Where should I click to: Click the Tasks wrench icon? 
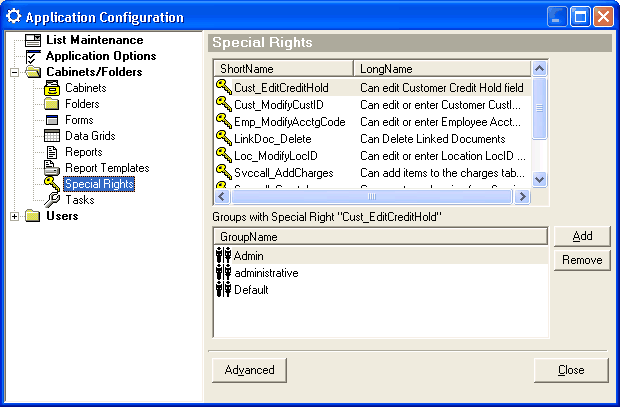[x=52, y=200]
